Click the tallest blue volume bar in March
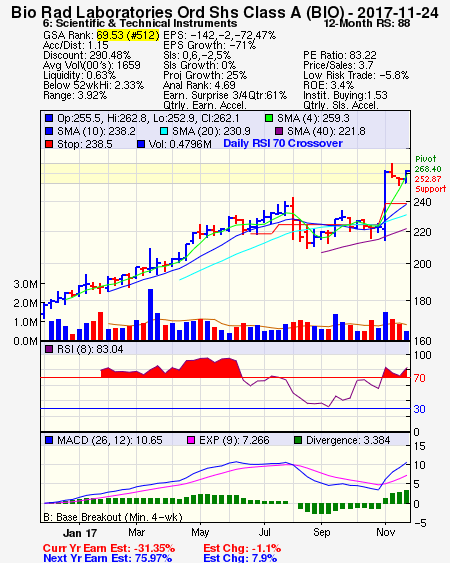The image size is (450, 563). pos(150,315)
